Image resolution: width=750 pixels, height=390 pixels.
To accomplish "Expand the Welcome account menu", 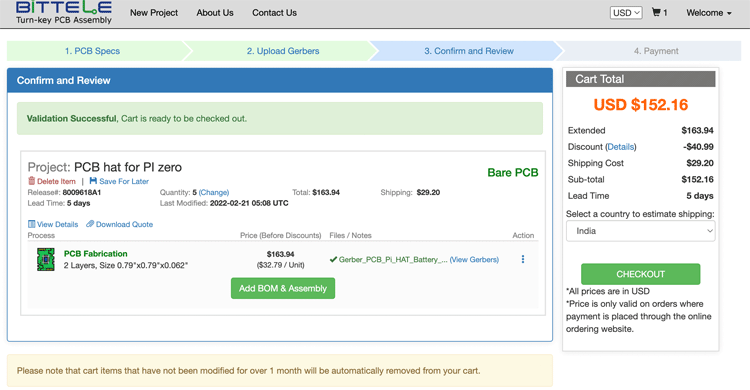I will coord(709,13).
